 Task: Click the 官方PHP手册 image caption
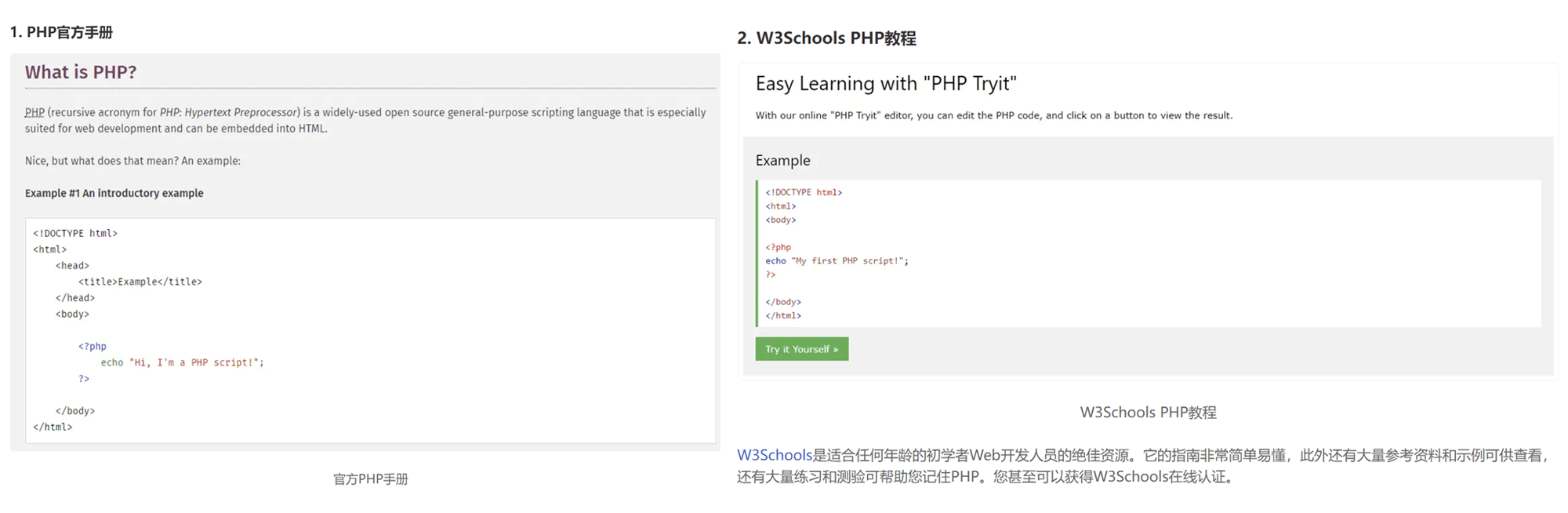coord(370,479)
